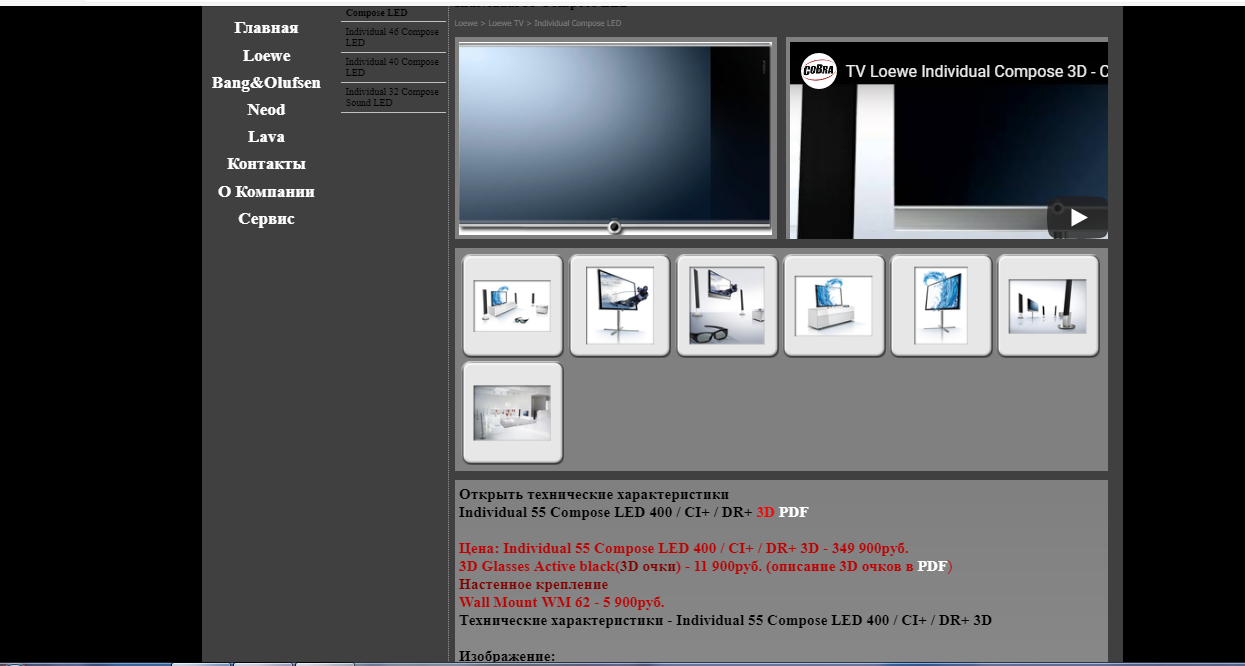Open the white living room interior thumbnail
Viewport: 1245px width, 666px height.
pos(512,412)
